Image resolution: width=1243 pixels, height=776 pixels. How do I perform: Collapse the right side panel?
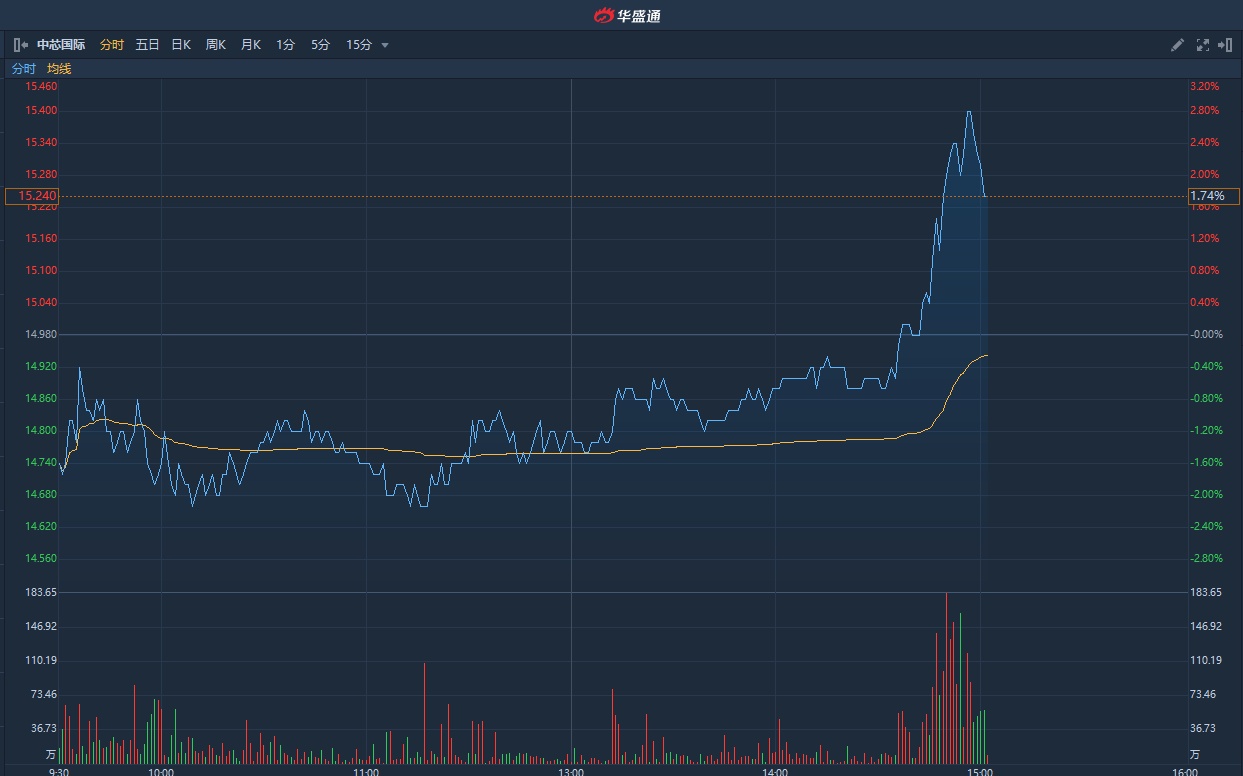pyautogui.click(x=1226, y=45)
